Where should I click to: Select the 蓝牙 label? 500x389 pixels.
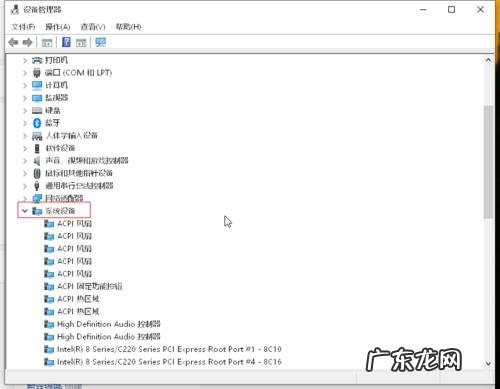click(53, 123)
